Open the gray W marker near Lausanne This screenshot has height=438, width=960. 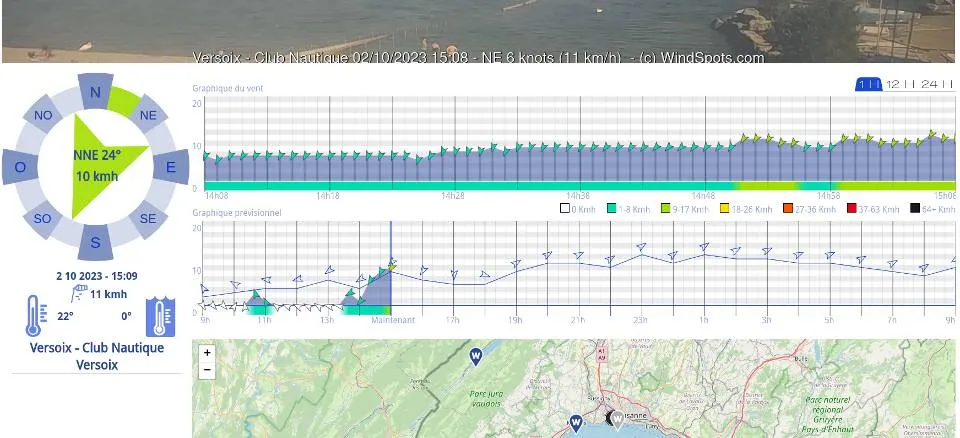tap(618, 420)
